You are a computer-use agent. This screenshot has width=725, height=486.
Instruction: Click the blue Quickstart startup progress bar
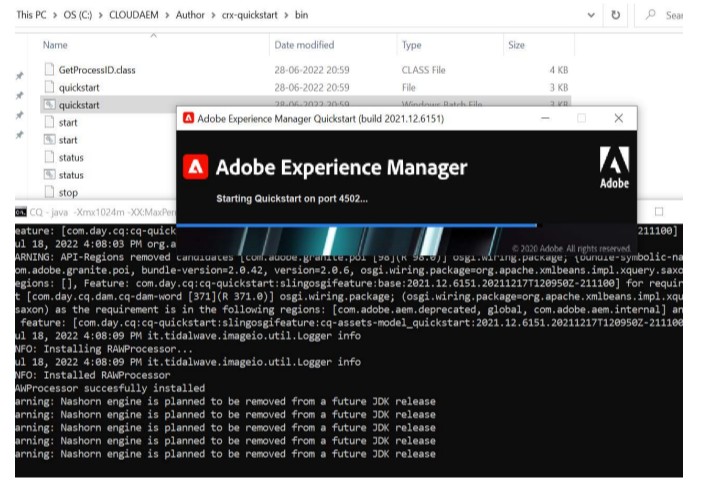356,225
